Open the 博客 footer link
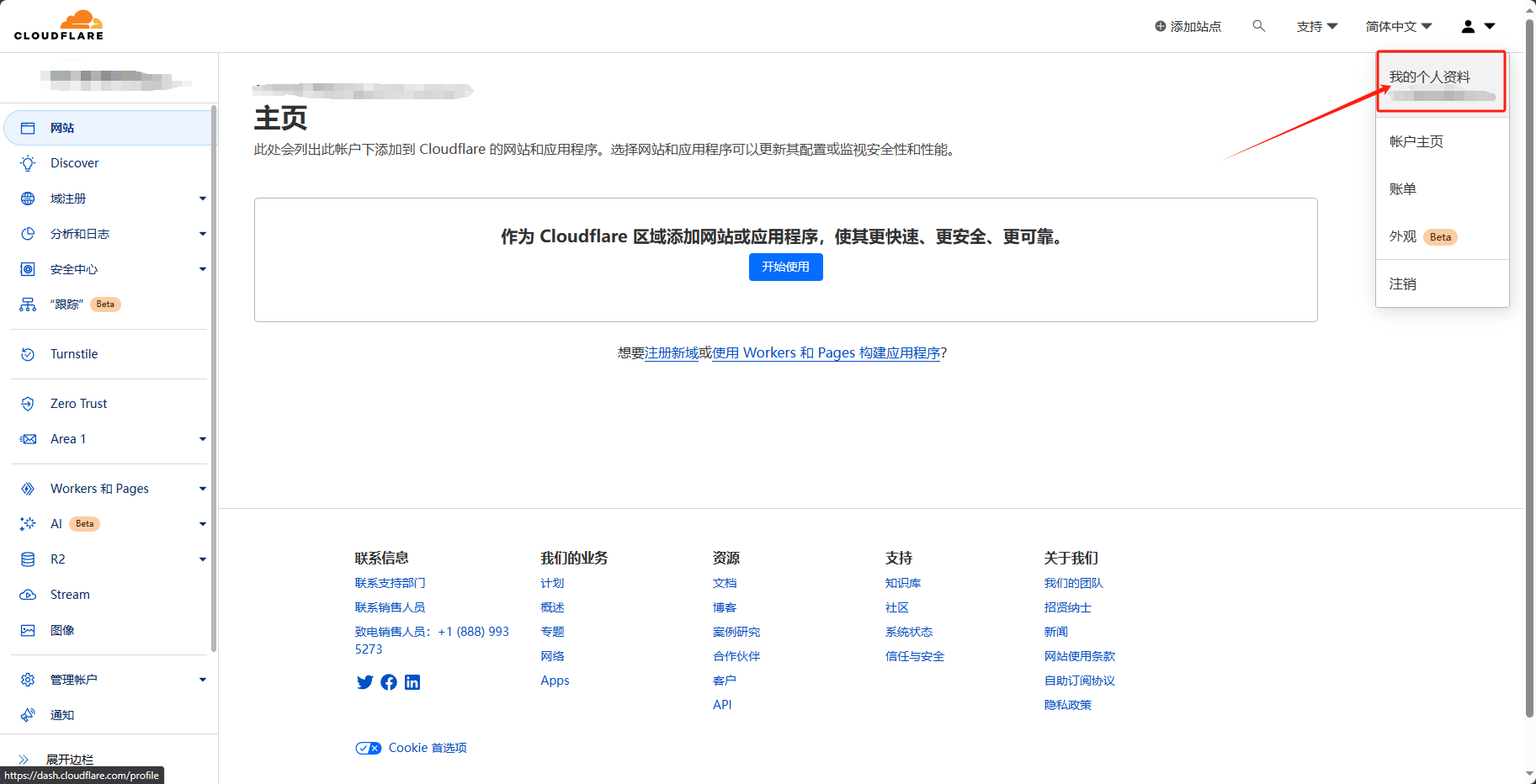The image size is (1536, 784). coord(725,607)
